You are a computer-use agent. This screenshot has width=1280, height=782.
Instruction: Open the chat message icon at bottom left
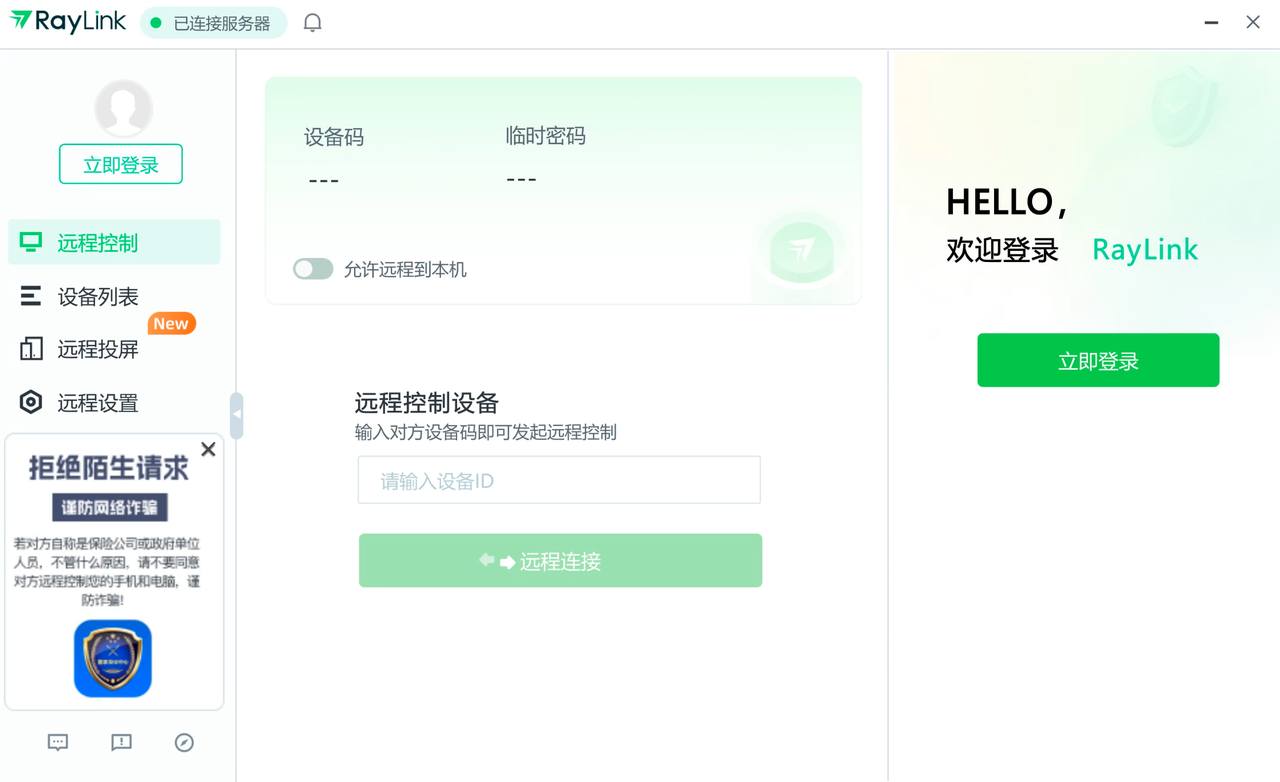57,742
